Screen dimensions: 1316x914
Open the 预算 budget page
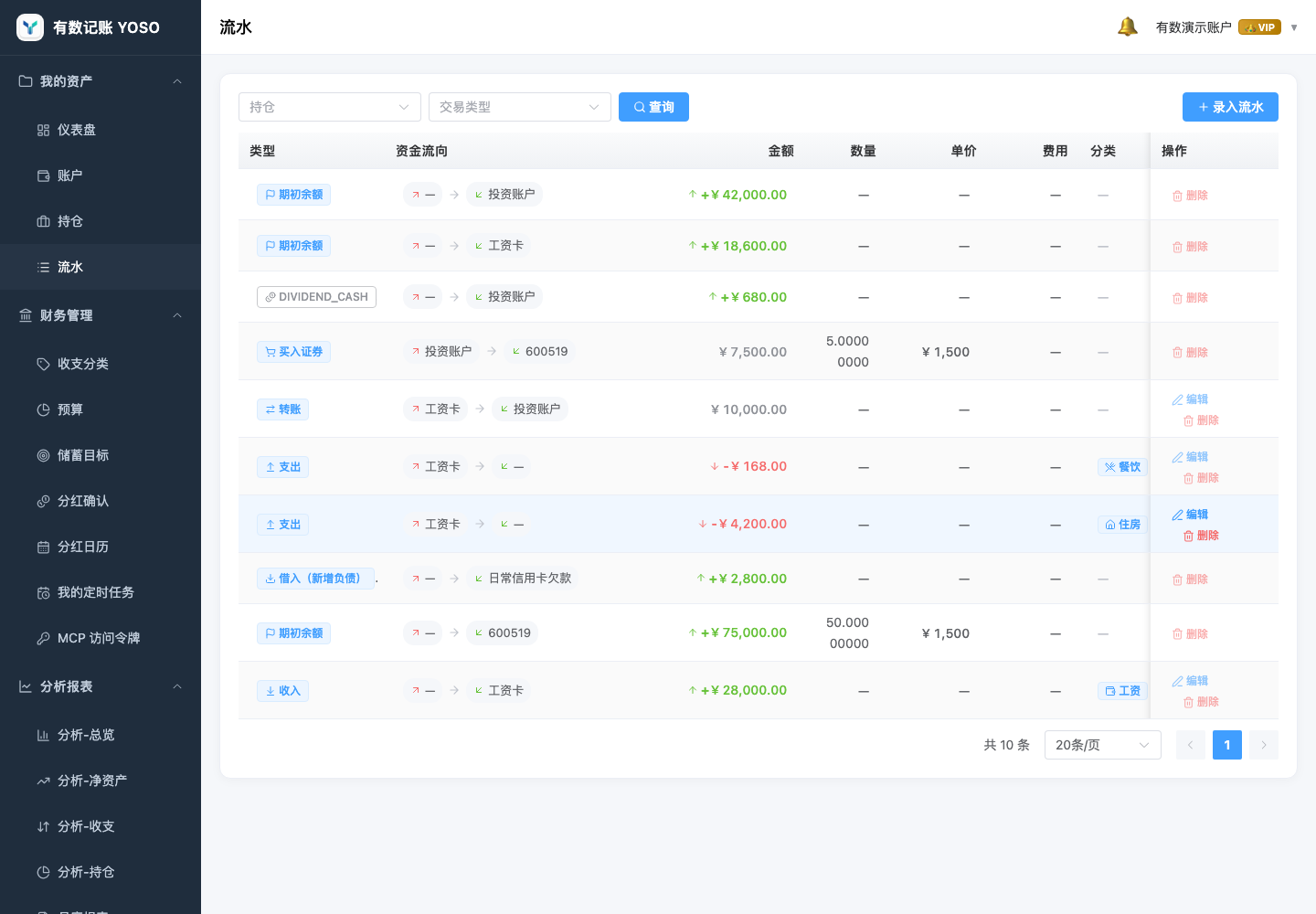pyautogui.click(x=101, y=409)
